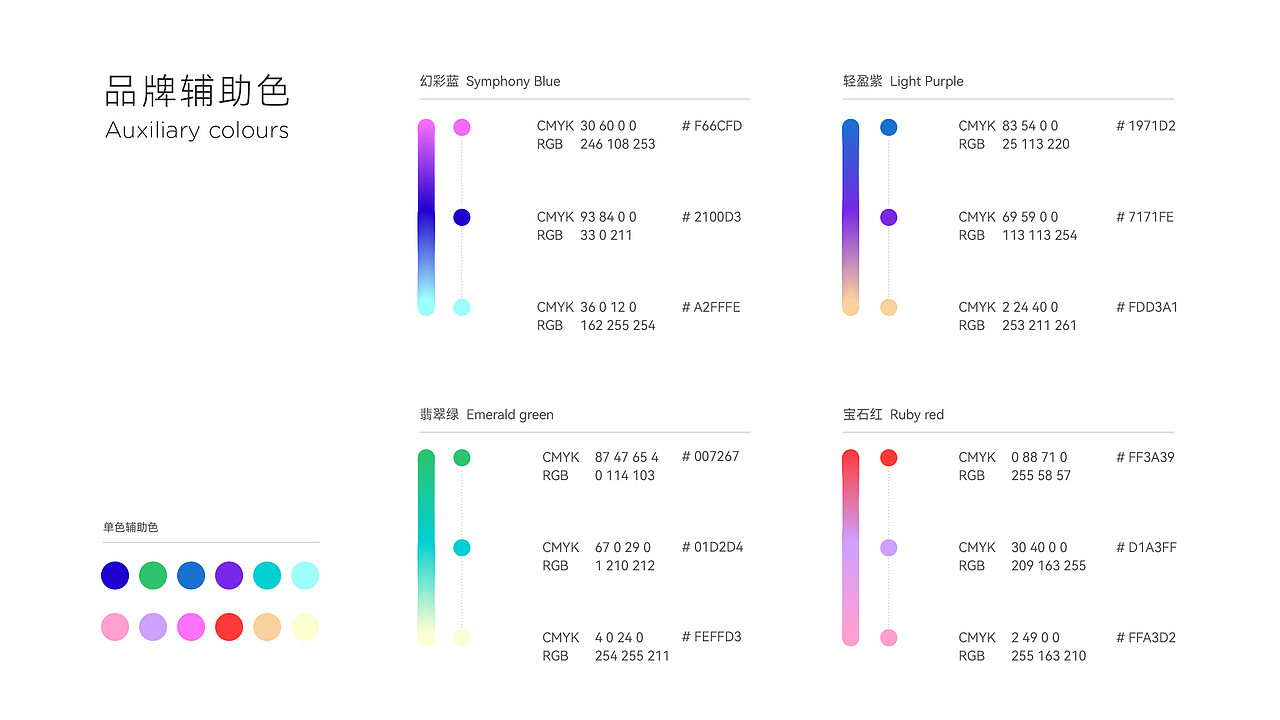Pick the light cyan dot beside # A2FFFE
The image size is (1280, 720).
(461, 307)
